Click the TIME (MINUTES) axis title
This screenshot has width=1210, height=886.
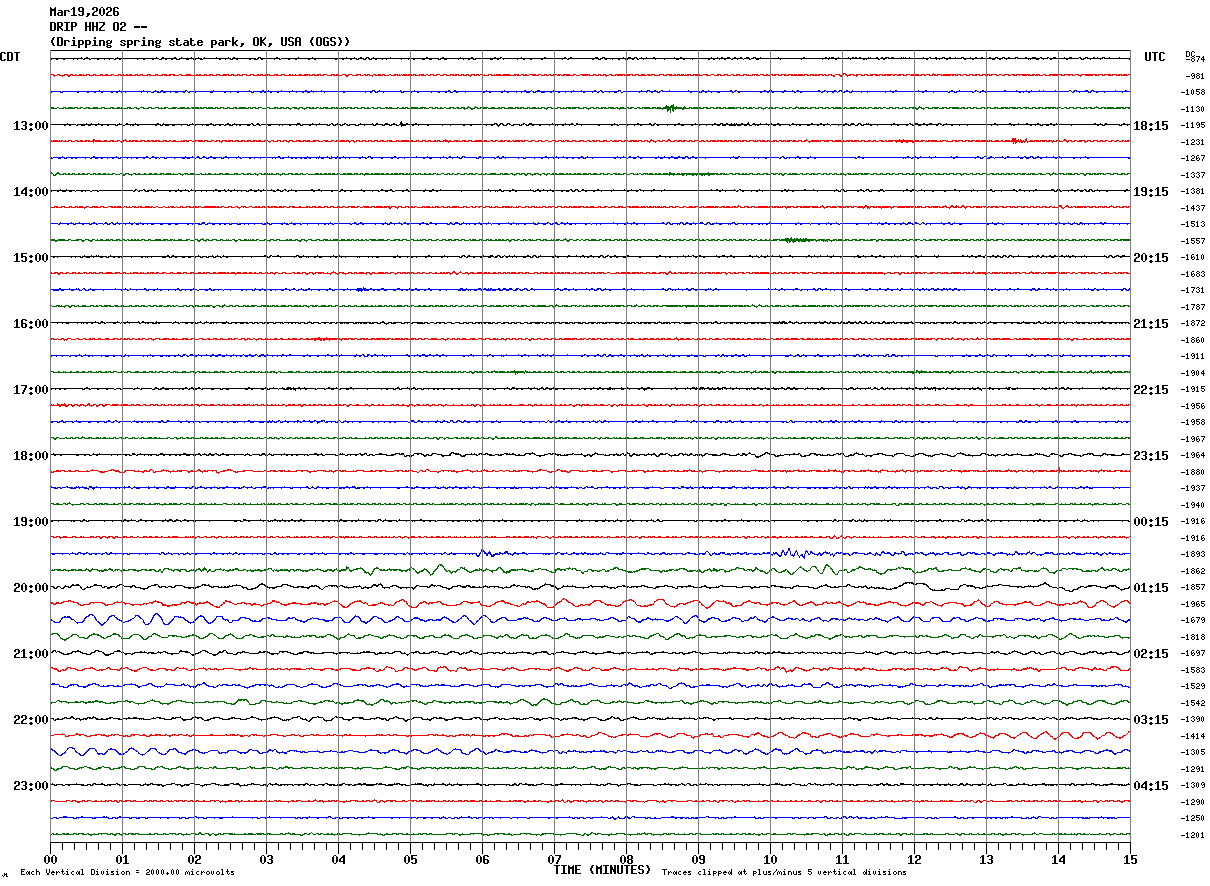[602, 870]
